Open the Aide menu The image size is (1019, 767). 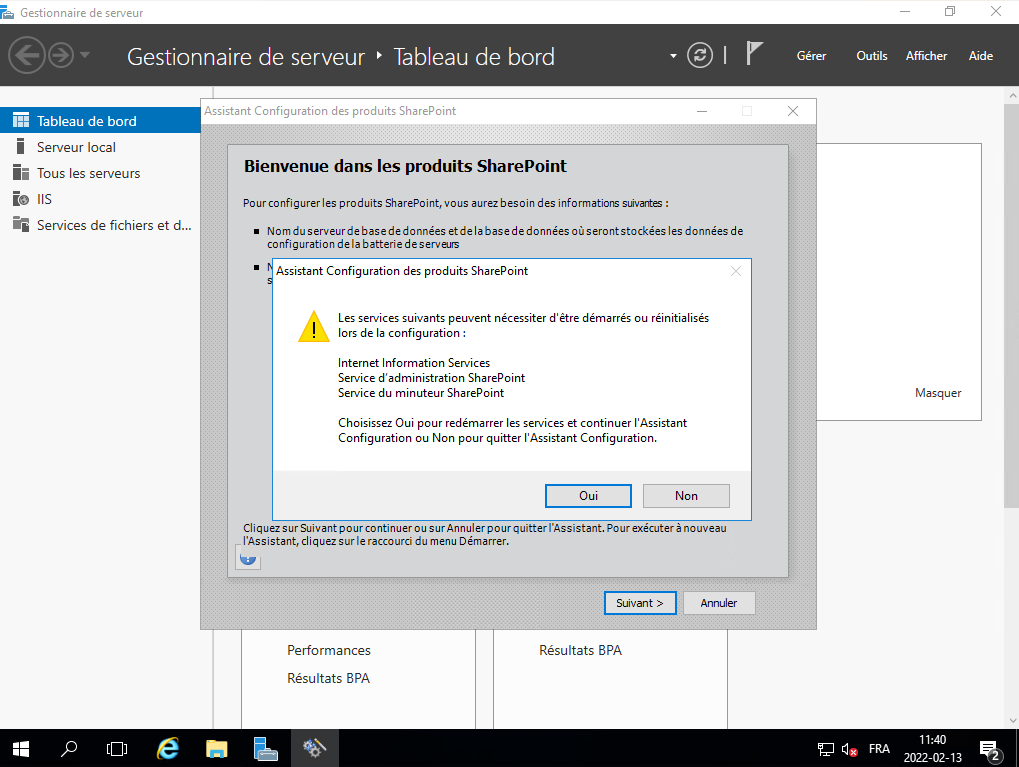click(x=981, y=56)
